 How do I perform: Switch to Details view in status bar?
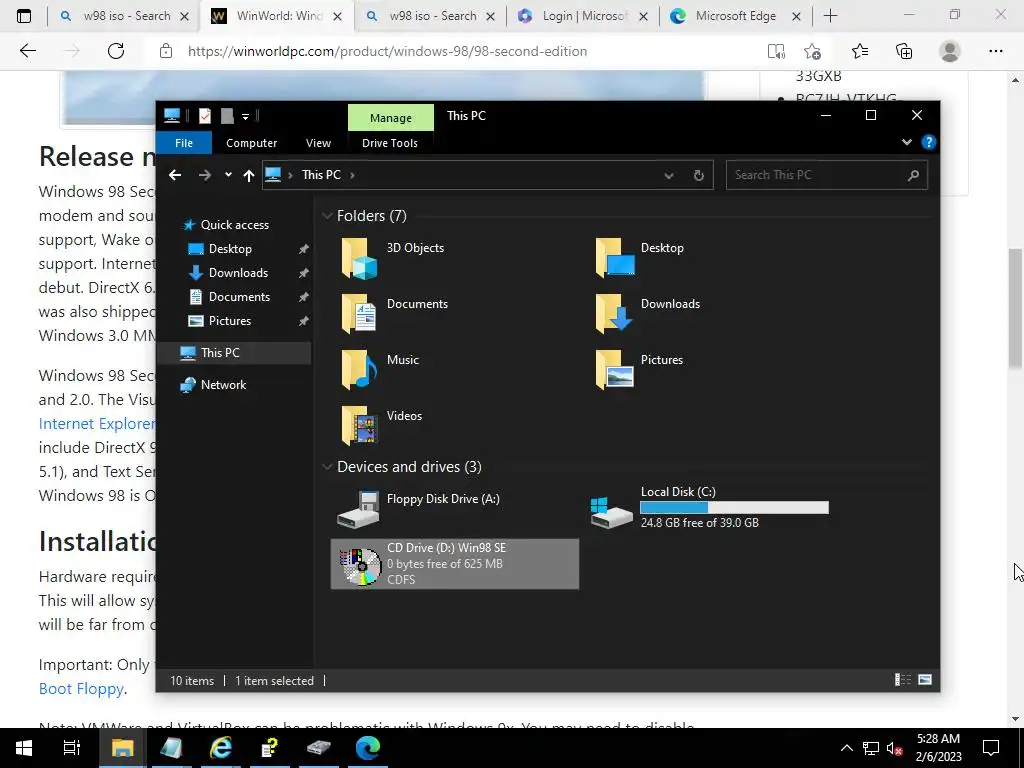(x=903, y=680)
